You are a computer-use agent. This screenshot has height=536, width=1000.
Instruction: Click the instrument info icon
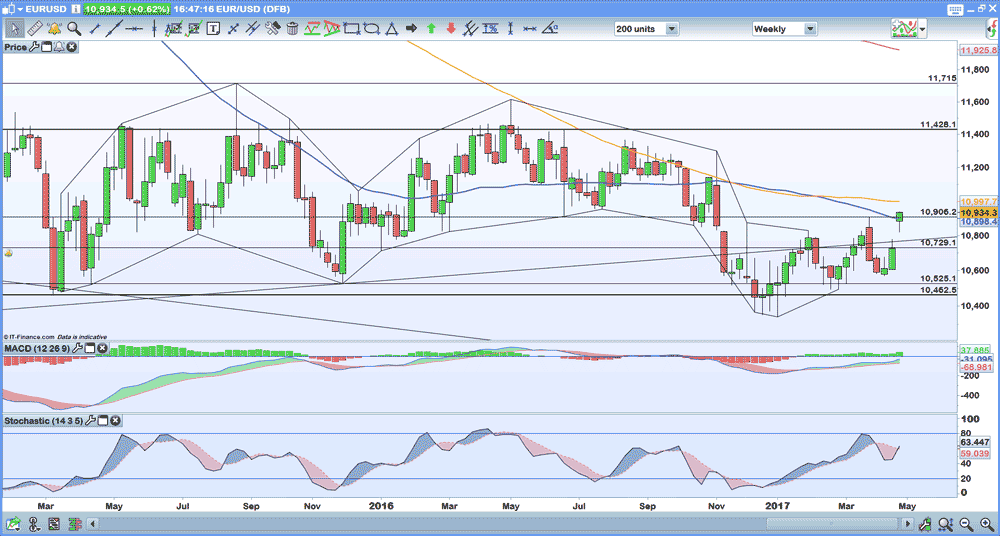[75, 10]
